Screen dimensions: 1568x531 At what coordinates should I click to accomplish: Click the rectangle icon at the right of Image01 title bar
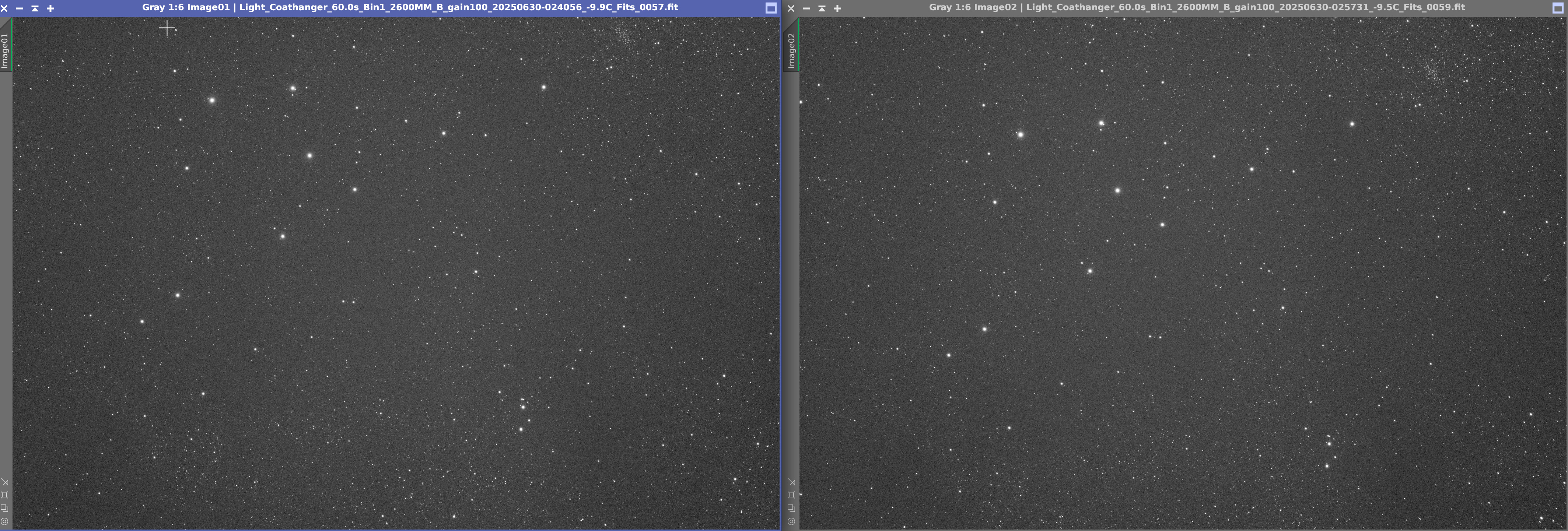click(x=771, y=8)
